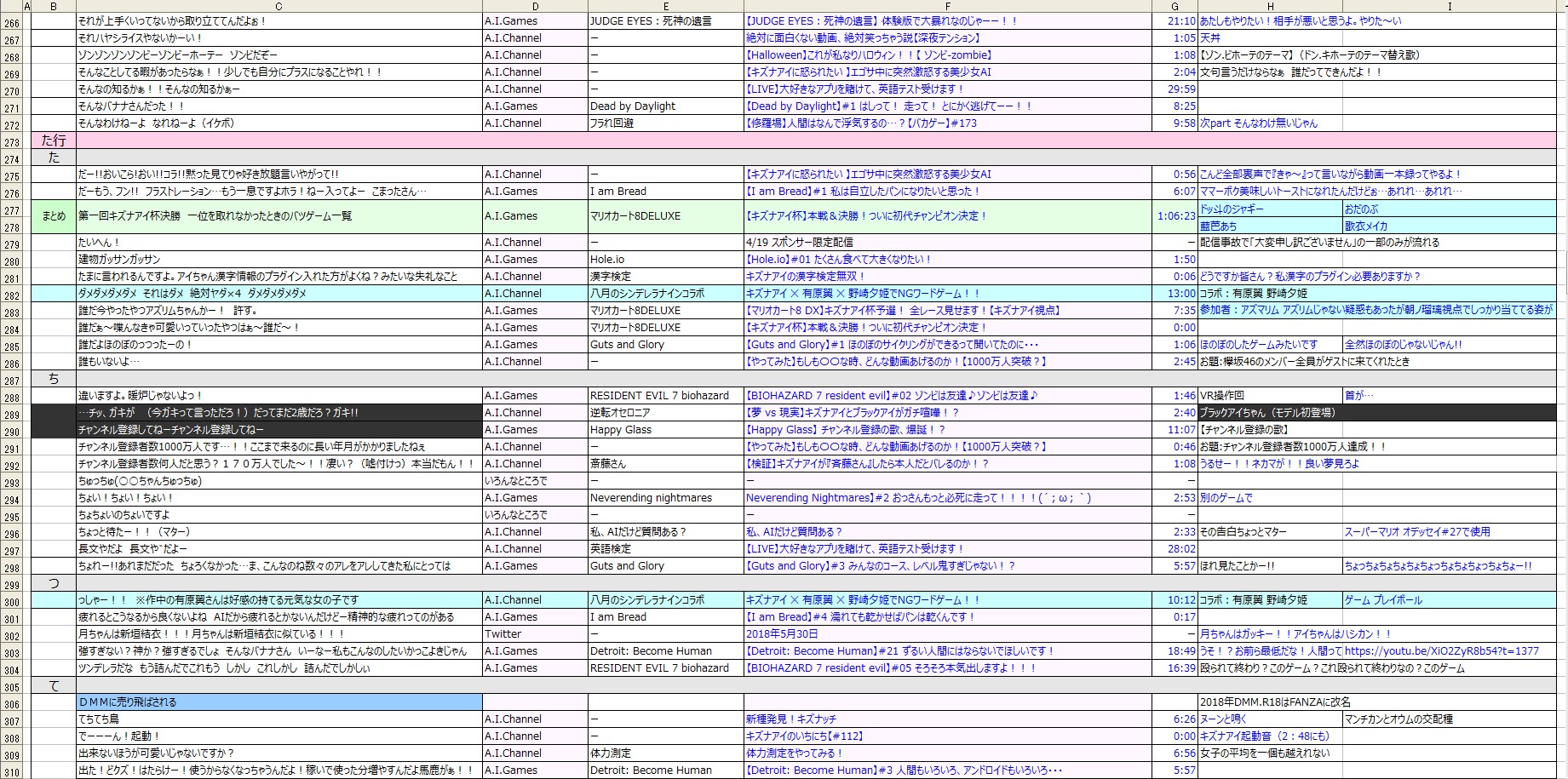Viewport: 1568px width, 779px height.
Task: Open 【Guts and Glory】#3 みんなのコース link
Action: pos(881,565)
